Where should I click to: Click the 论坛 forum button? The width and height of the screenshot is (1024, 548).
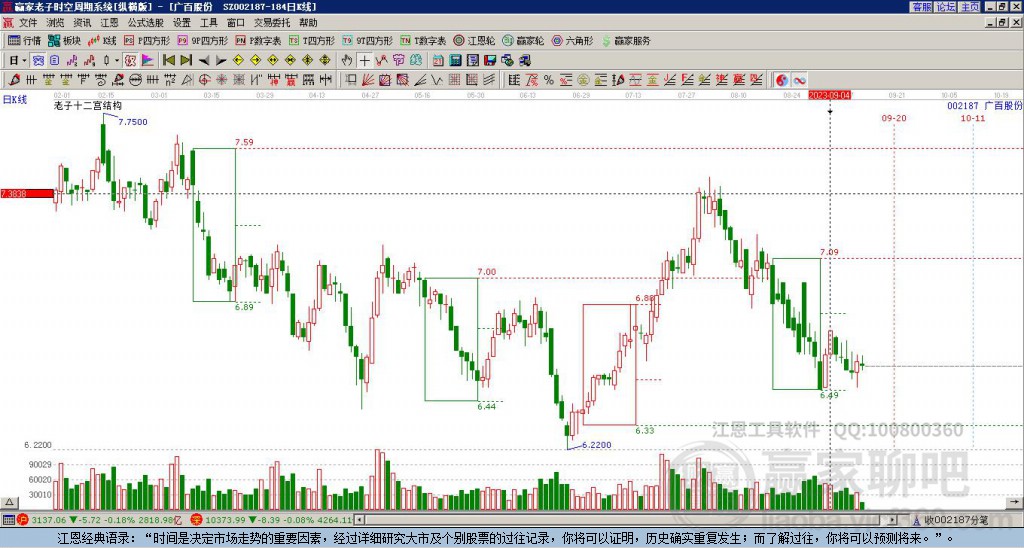click(946, 7)
